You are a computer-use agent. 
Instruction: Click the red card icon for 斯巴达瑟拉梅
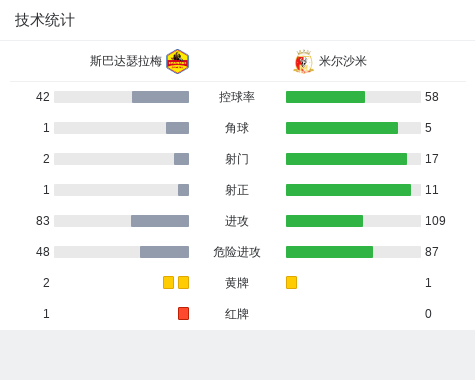coord(183,314)
